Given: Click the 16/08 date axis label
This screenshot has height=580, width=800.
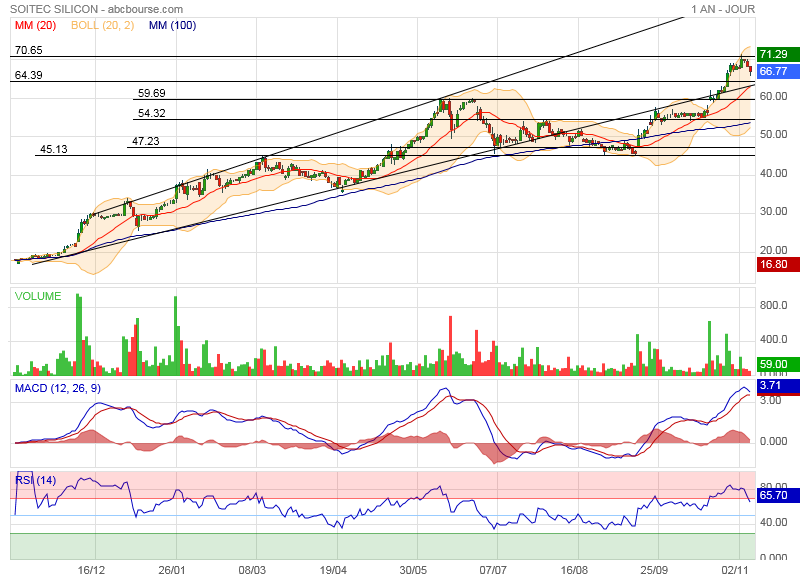Looking at the screenshot, I should click(574, 570).
